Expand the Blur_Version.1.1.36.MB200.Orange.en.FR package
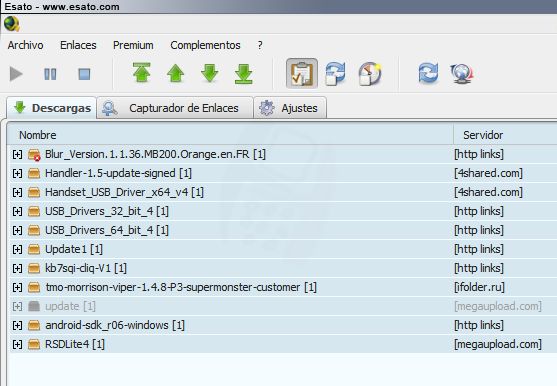Screen dimensions: 557x386 pos(17,154)
